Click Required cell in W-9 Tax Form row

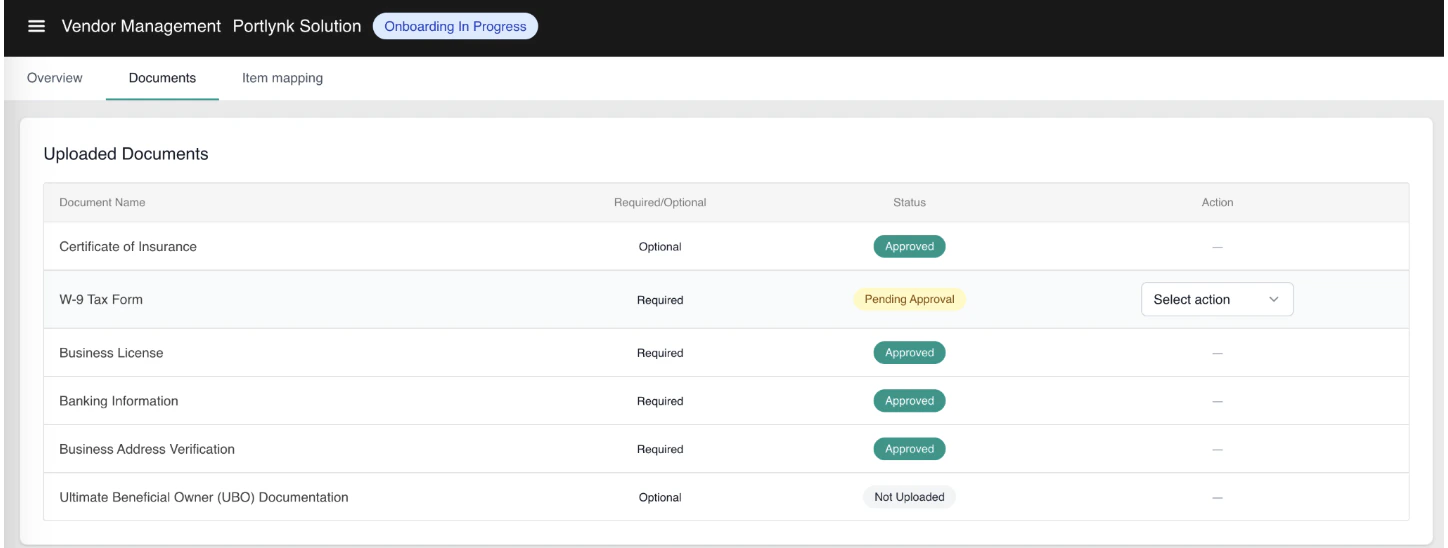pyautogui.click(x=660, y=299)
